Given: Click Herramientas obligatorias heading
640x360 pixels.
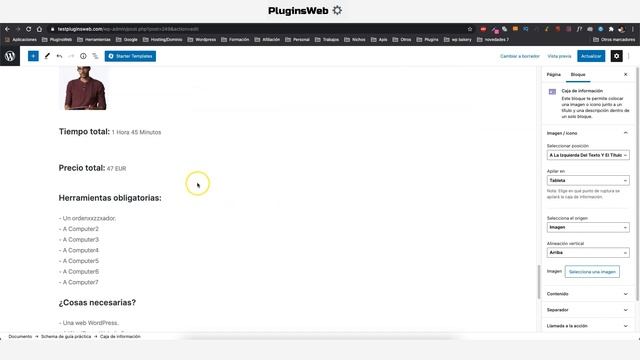Looking at the screenshot, I should [x=110, y=198].
